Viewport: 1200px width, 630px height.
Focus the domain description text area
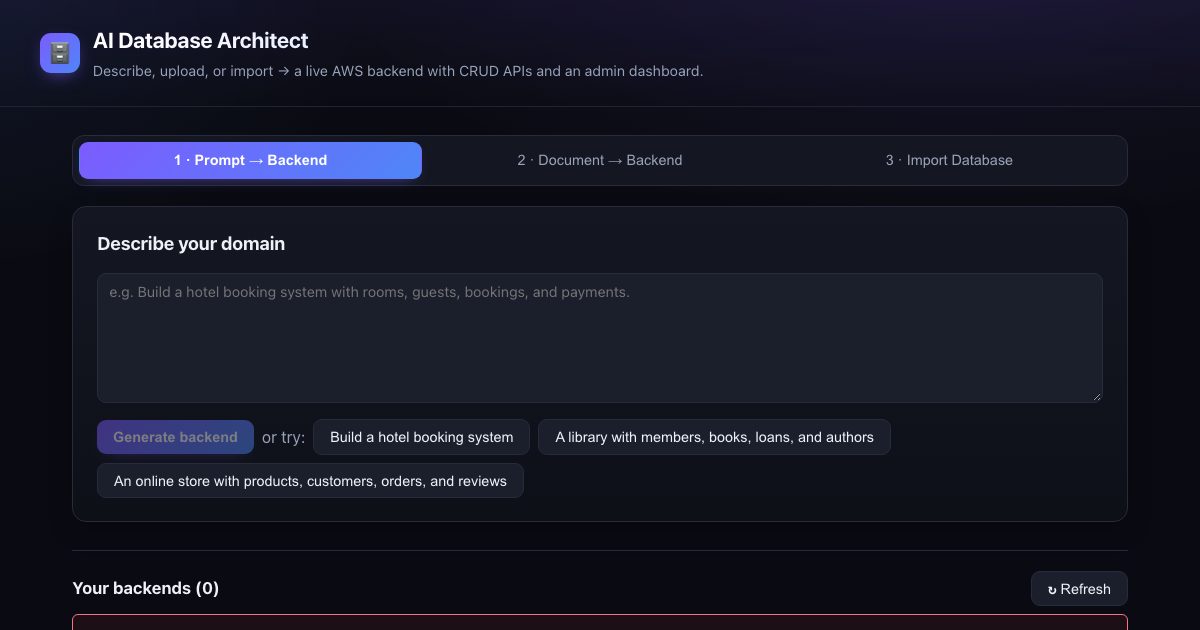pyautogui.click(x=600, y=338)
